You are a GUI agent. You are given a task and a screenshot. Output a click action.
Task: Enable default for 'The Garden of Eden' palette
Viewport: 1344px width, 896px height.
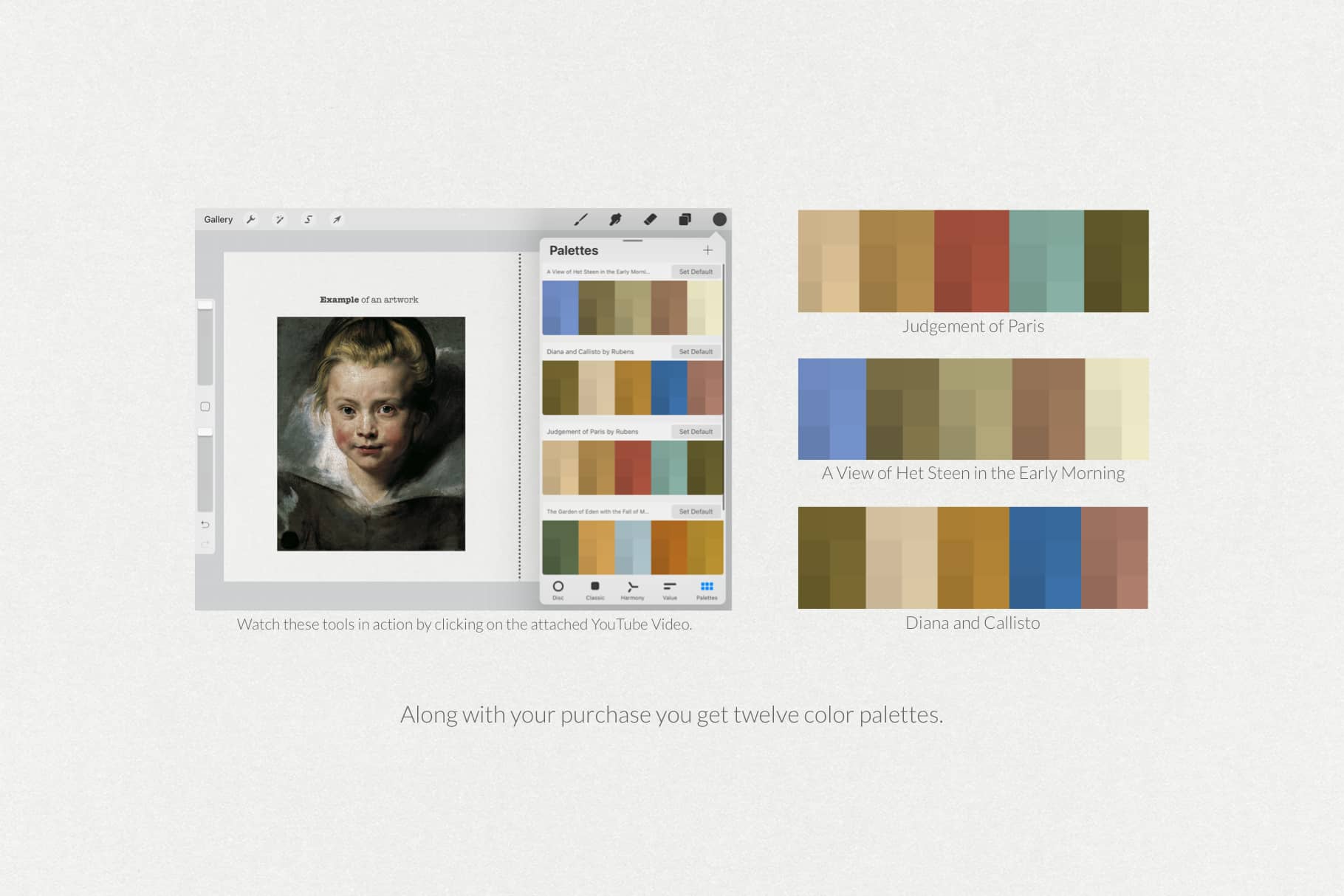tap(695, 511)
